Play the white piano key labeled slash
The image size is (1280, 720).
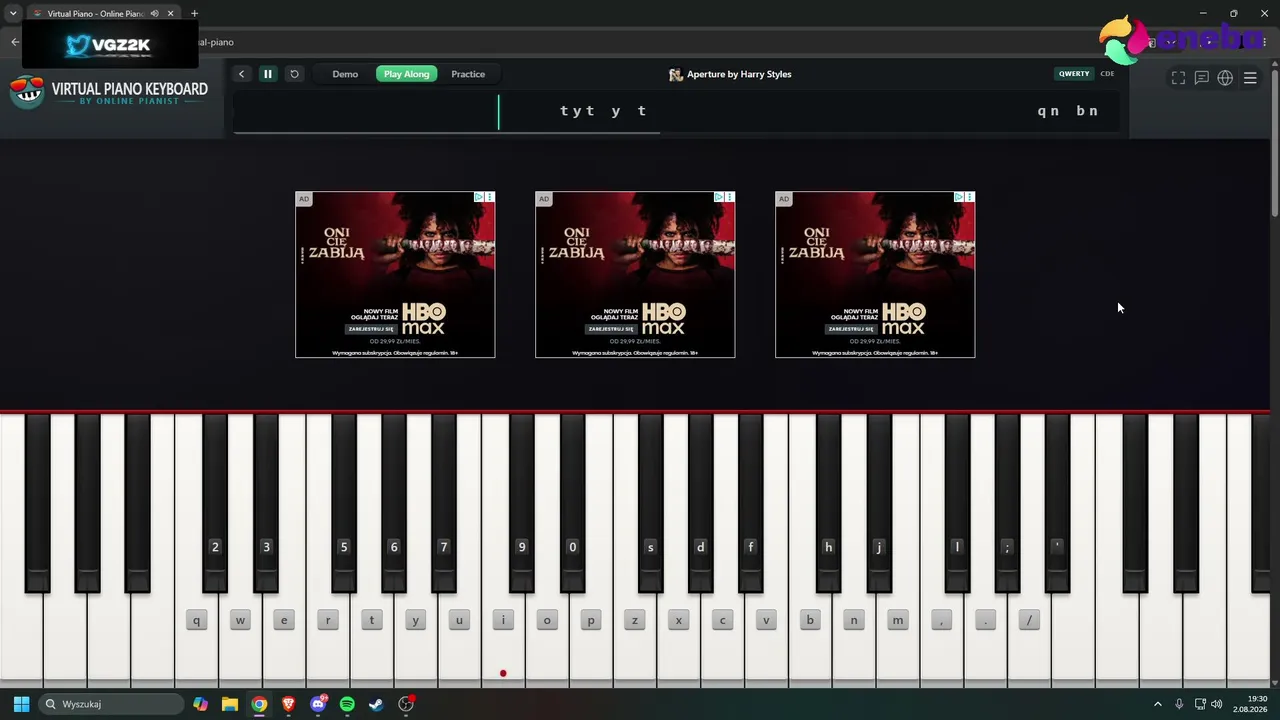1029,620
